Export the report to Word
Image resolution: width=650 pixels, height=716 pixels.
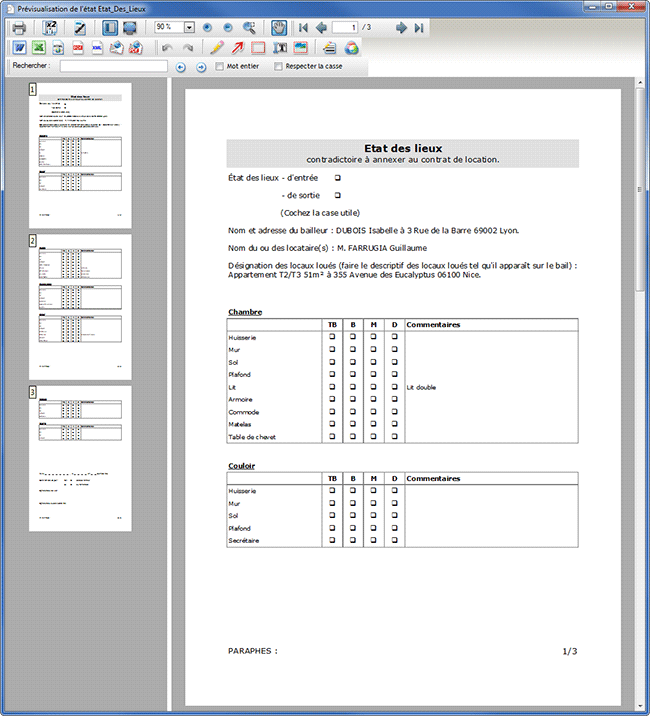[x=19, y=48]
